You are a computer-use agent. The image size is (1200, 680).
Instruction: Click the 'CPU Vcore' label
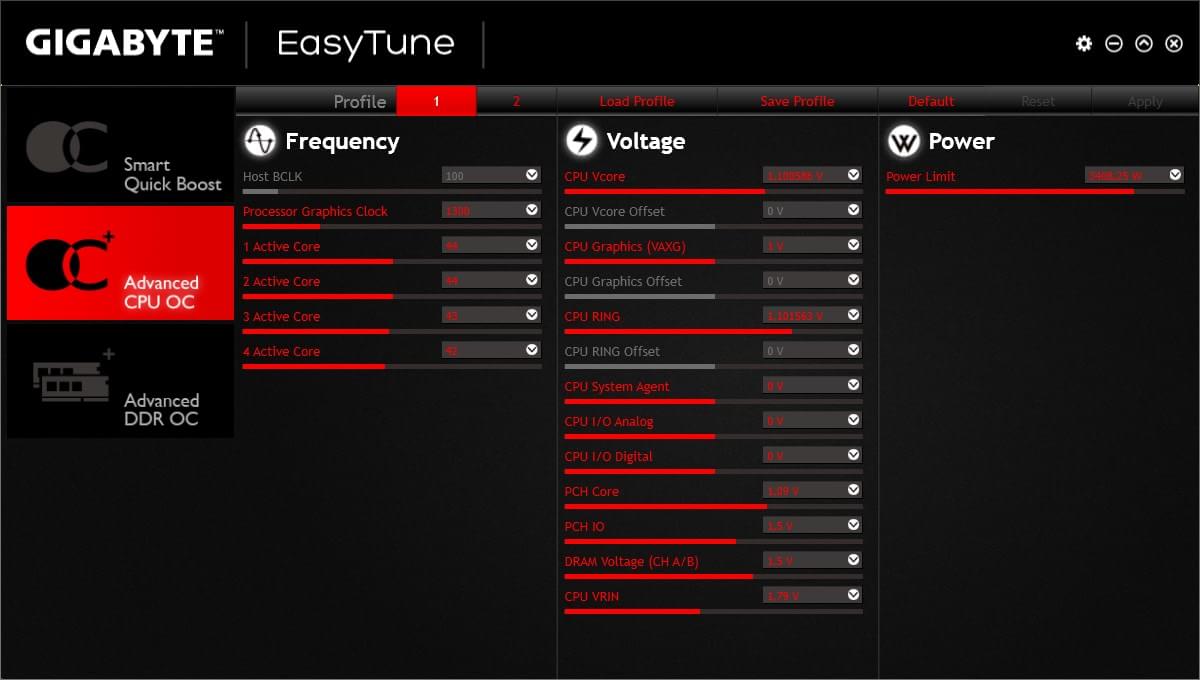click(594, 176)
